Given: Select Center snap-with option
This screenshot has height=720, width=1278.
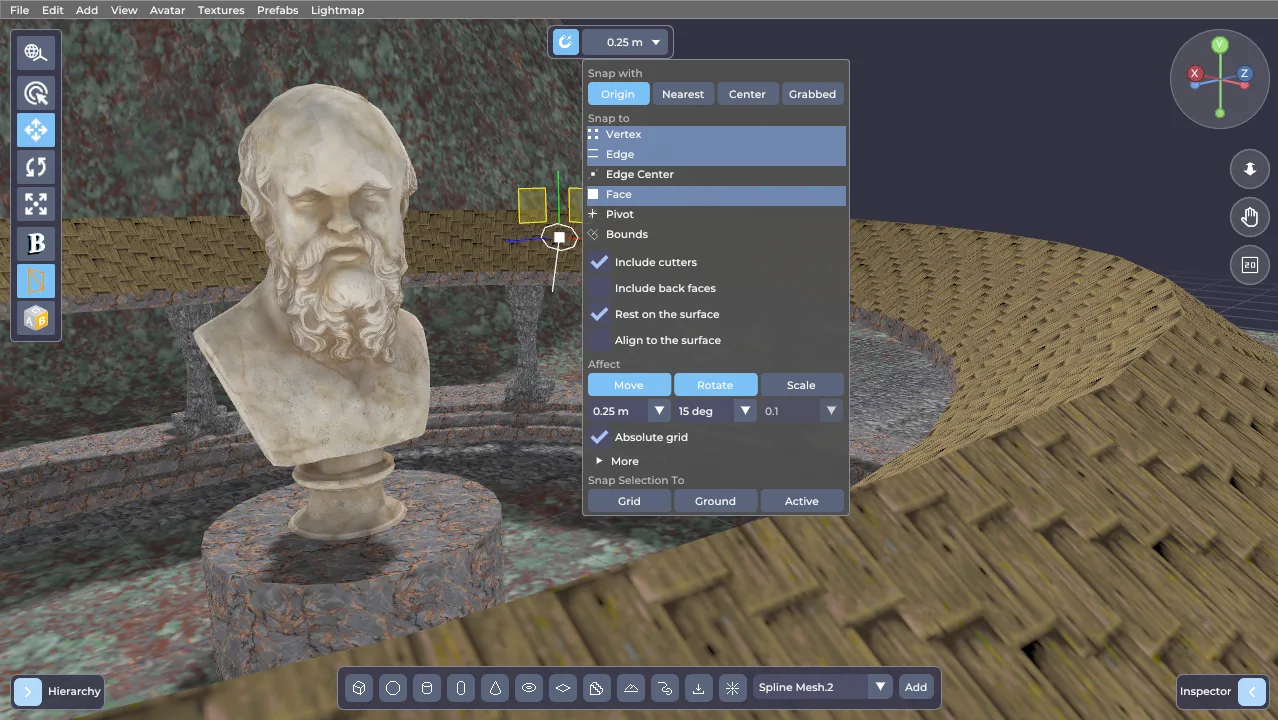Looking at the screenshot, I should (x=747, y=94).
